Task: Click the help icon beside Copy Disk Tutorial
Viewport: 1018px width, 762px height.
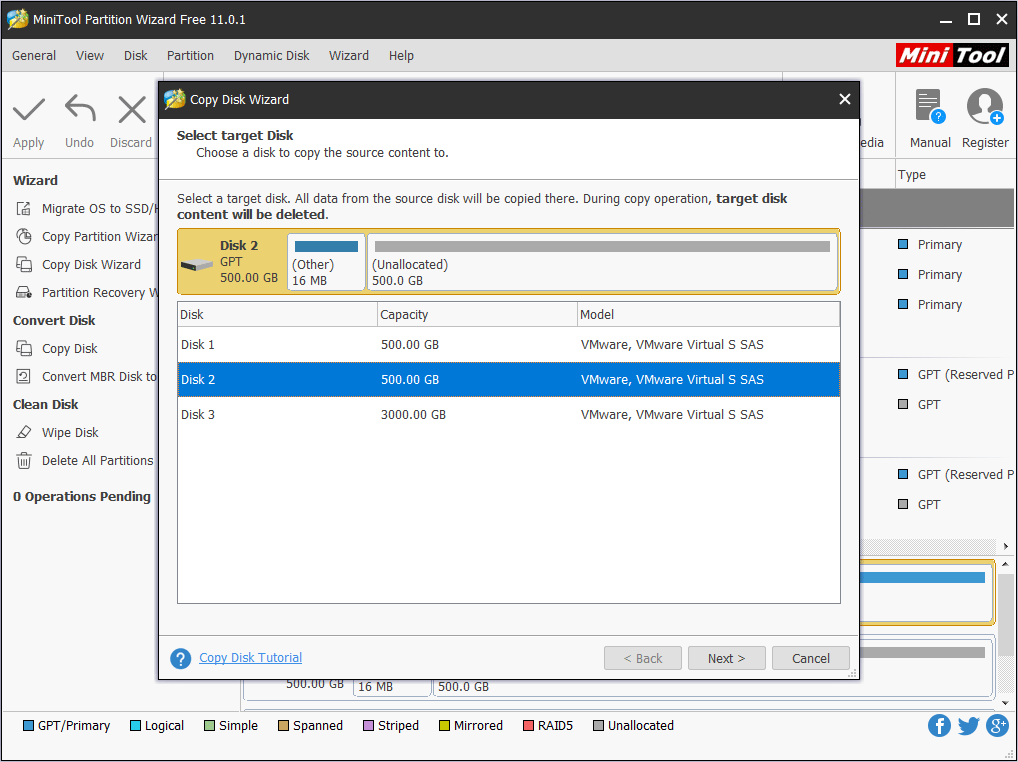Action: click(180, 658)
